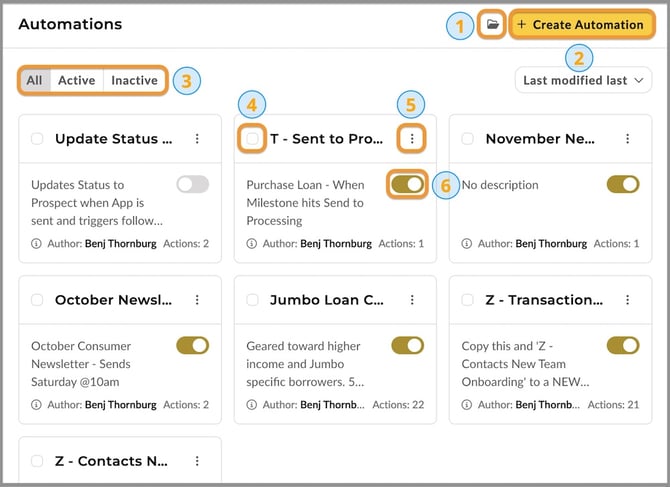This screenshot has height=487, width=670.
Task: Open the three-dot menu on Z - Transaction... card
Action: (627, 300)
